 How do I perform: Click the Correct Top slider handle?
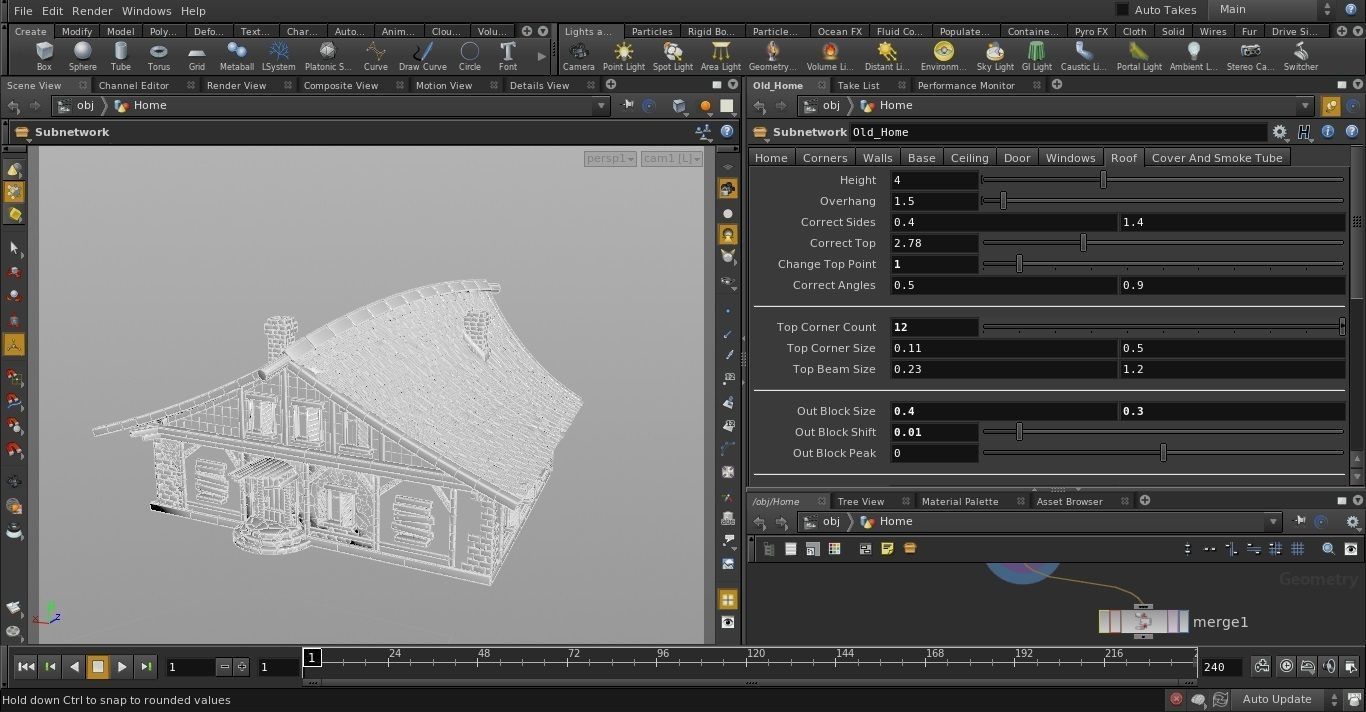[x=1083, y=243]
